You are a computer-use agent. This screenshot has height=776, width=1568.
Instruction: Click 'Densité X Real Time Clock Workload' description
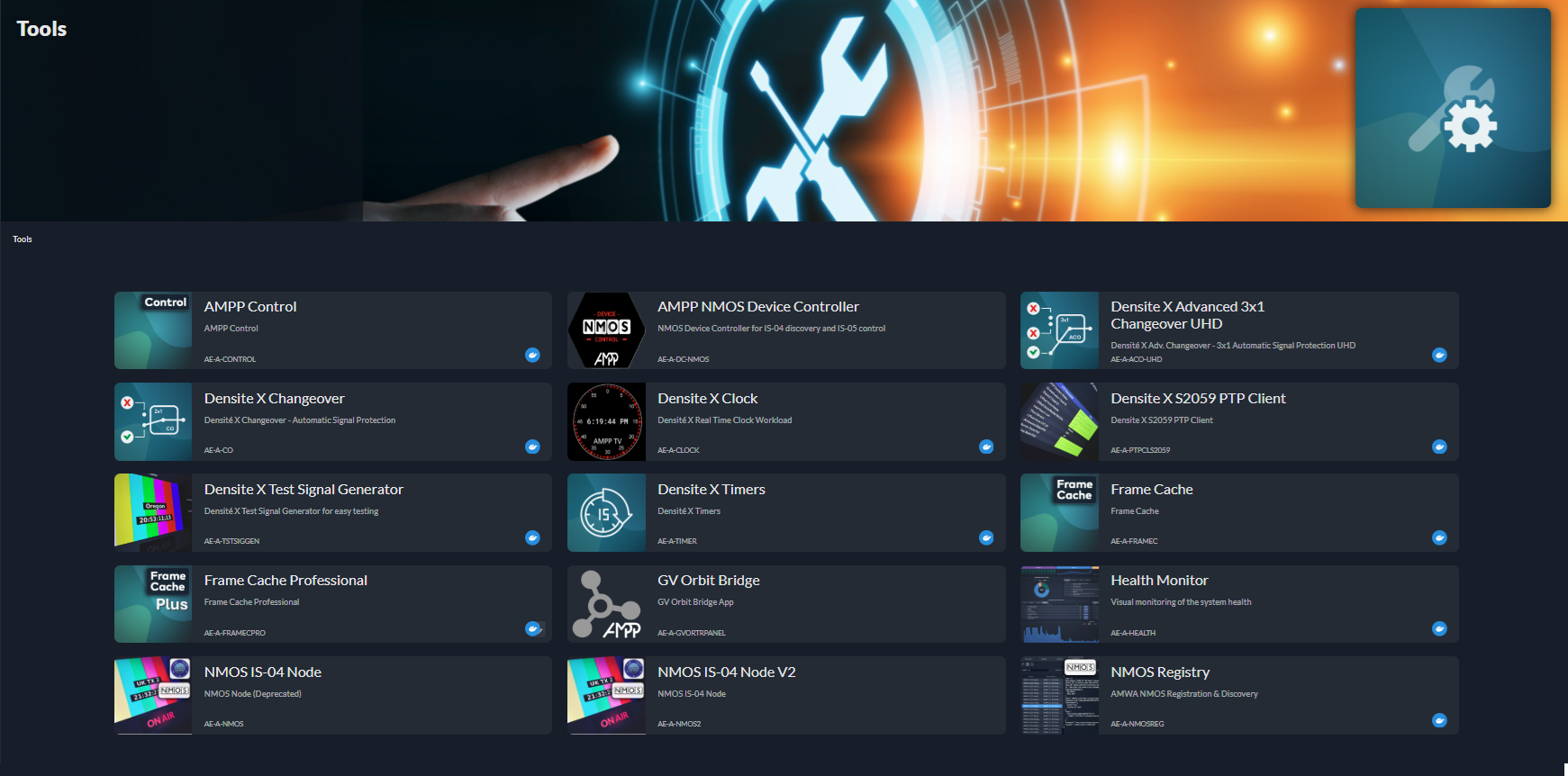coord(725,420)
